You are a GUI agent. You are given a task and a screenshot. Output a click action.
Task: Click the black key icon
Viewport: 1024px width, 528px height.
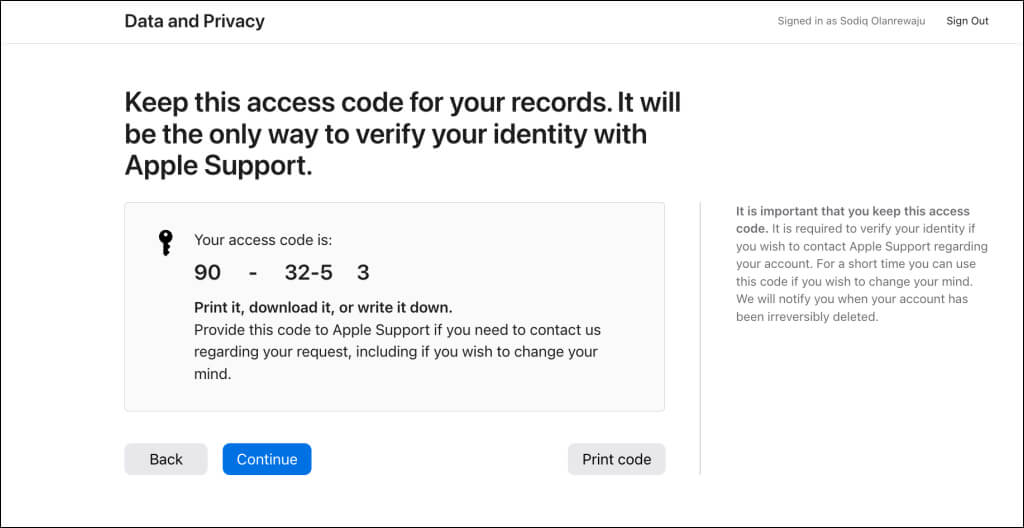[166, 242]
